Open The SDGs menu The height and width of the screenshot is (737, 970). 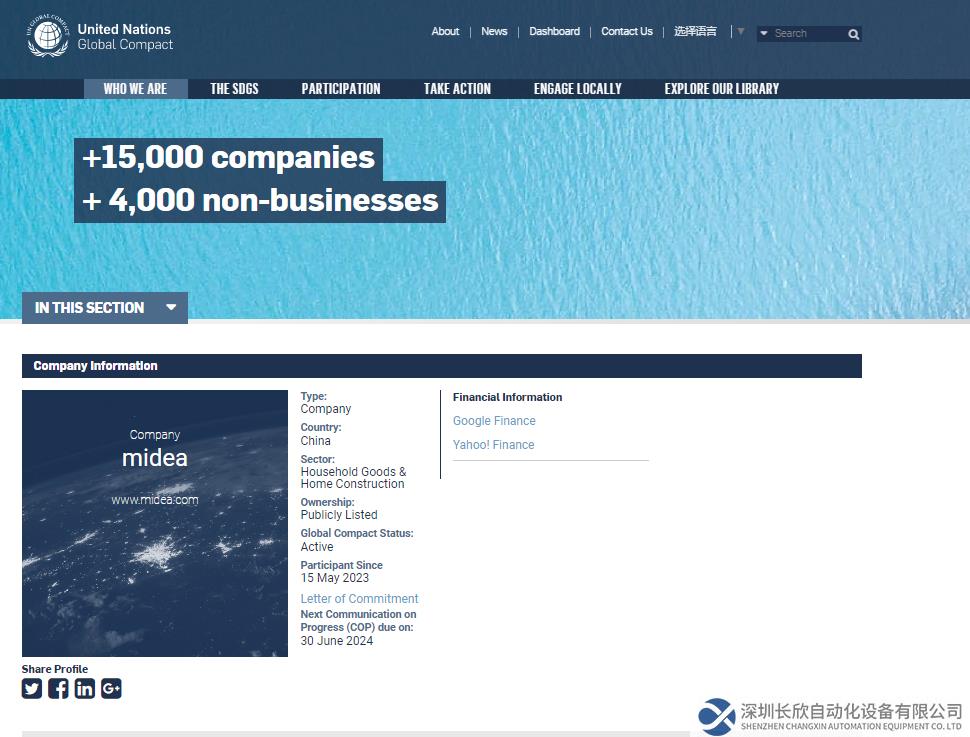coord(234,89)
